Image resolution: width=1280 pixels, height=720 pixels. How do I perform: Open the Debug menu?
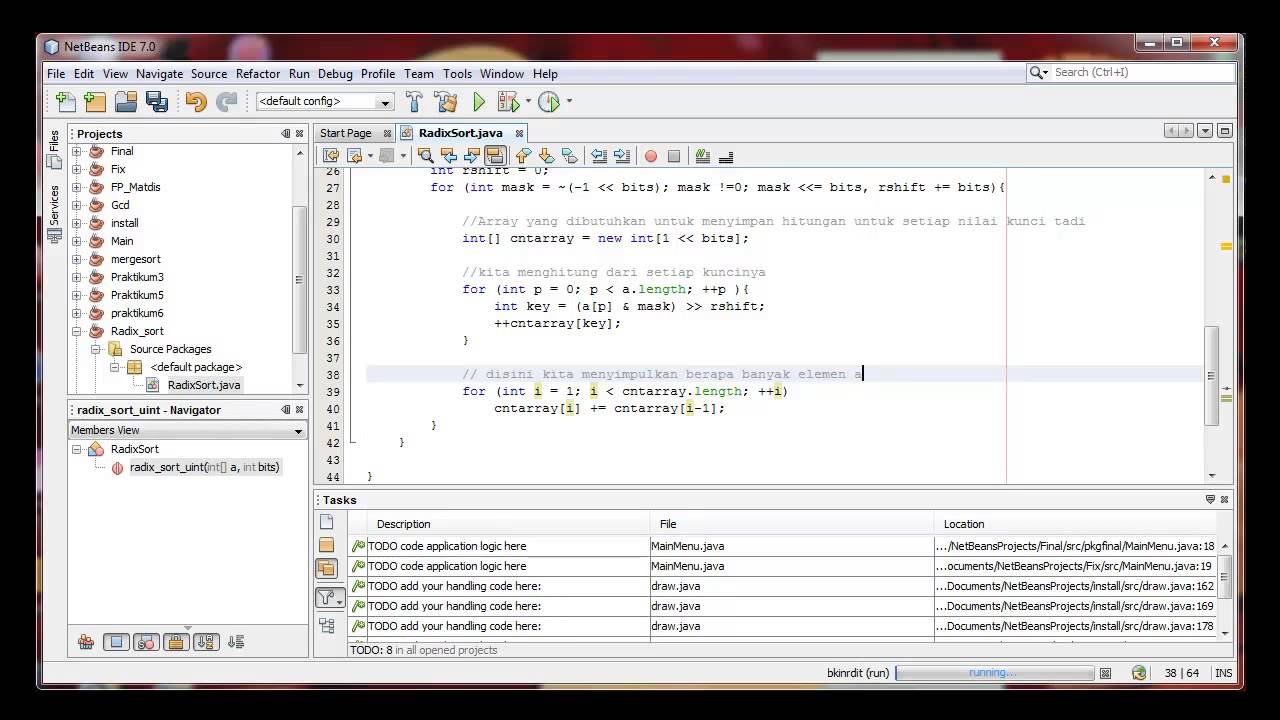click(x=335, y=74)
